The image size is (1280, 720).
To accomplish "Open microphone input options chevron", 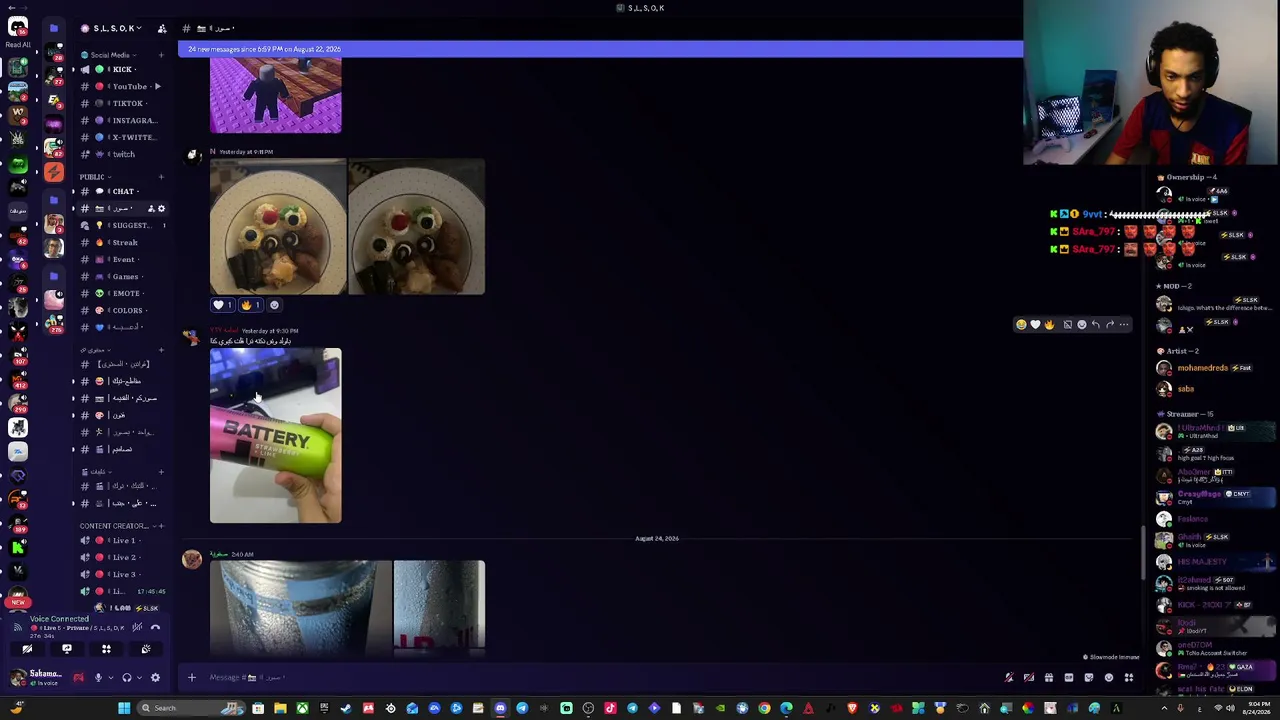I will (109, 678).
